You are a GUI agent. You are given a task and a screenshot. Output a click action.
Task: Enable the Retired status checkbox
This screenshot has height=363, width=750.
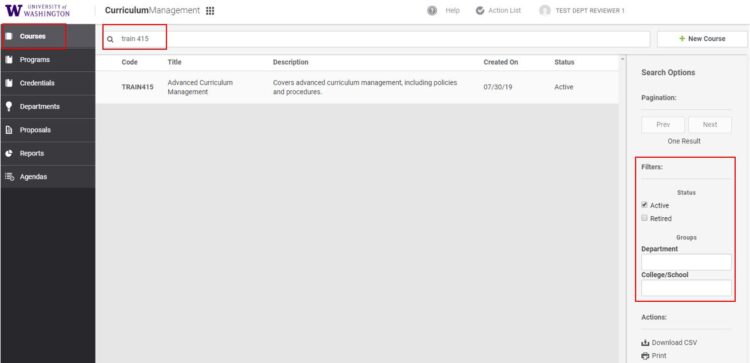[x=644, y=218]
